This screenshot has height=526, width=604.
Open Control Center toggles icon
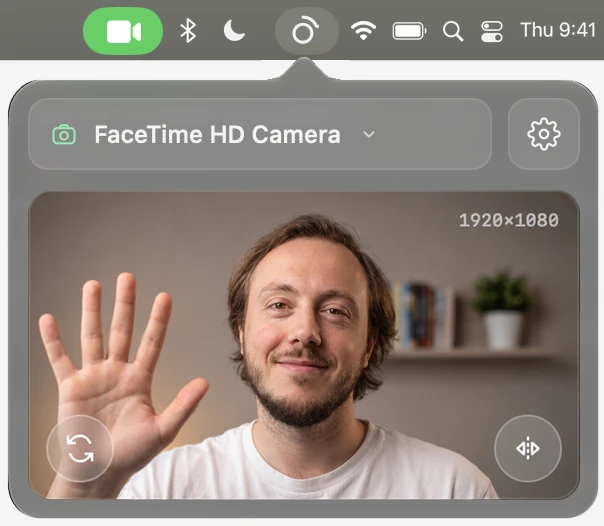pyautogui.click(x=492, y=31)
